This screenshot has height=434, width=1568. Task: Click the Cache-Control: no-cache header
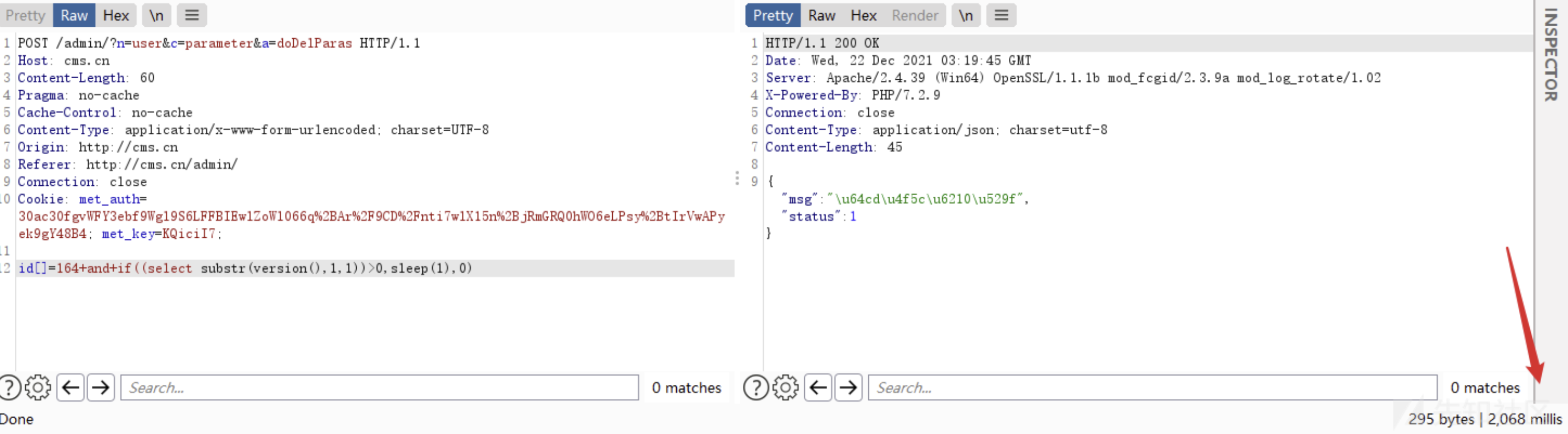coord(104,113)
